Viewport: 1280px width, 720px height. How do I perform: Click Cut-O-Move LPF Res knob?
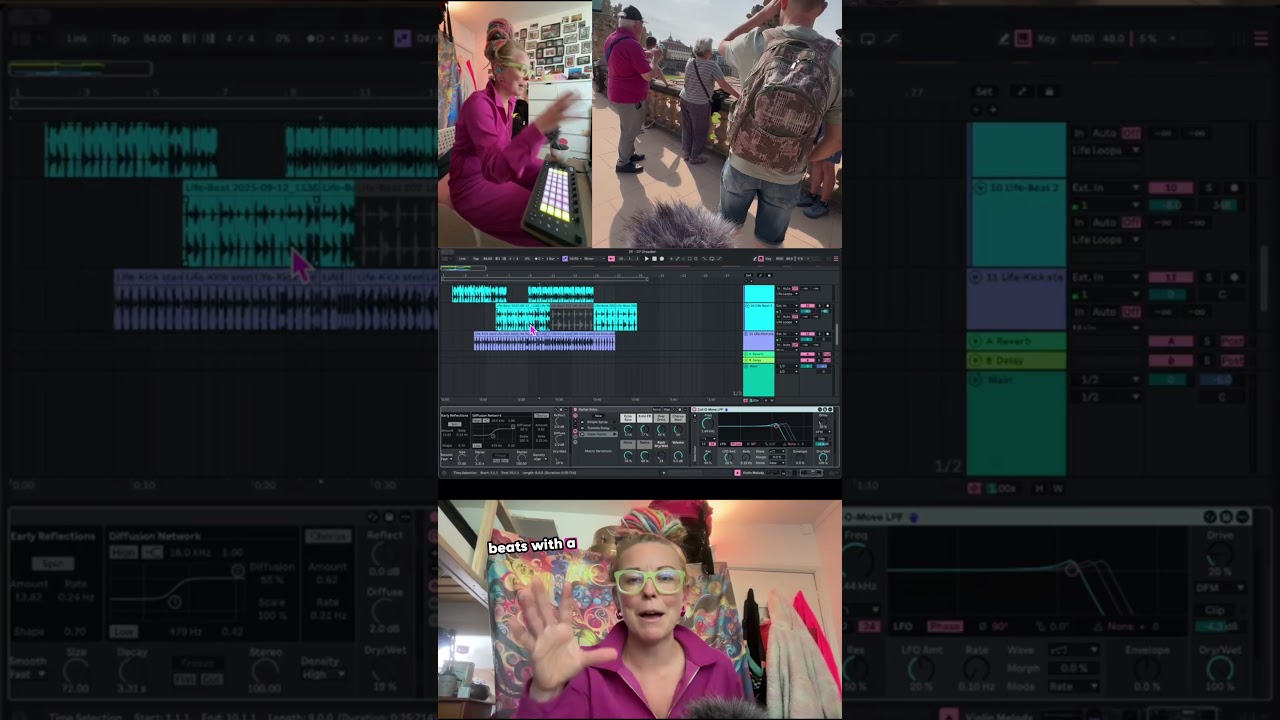[708, 457]
